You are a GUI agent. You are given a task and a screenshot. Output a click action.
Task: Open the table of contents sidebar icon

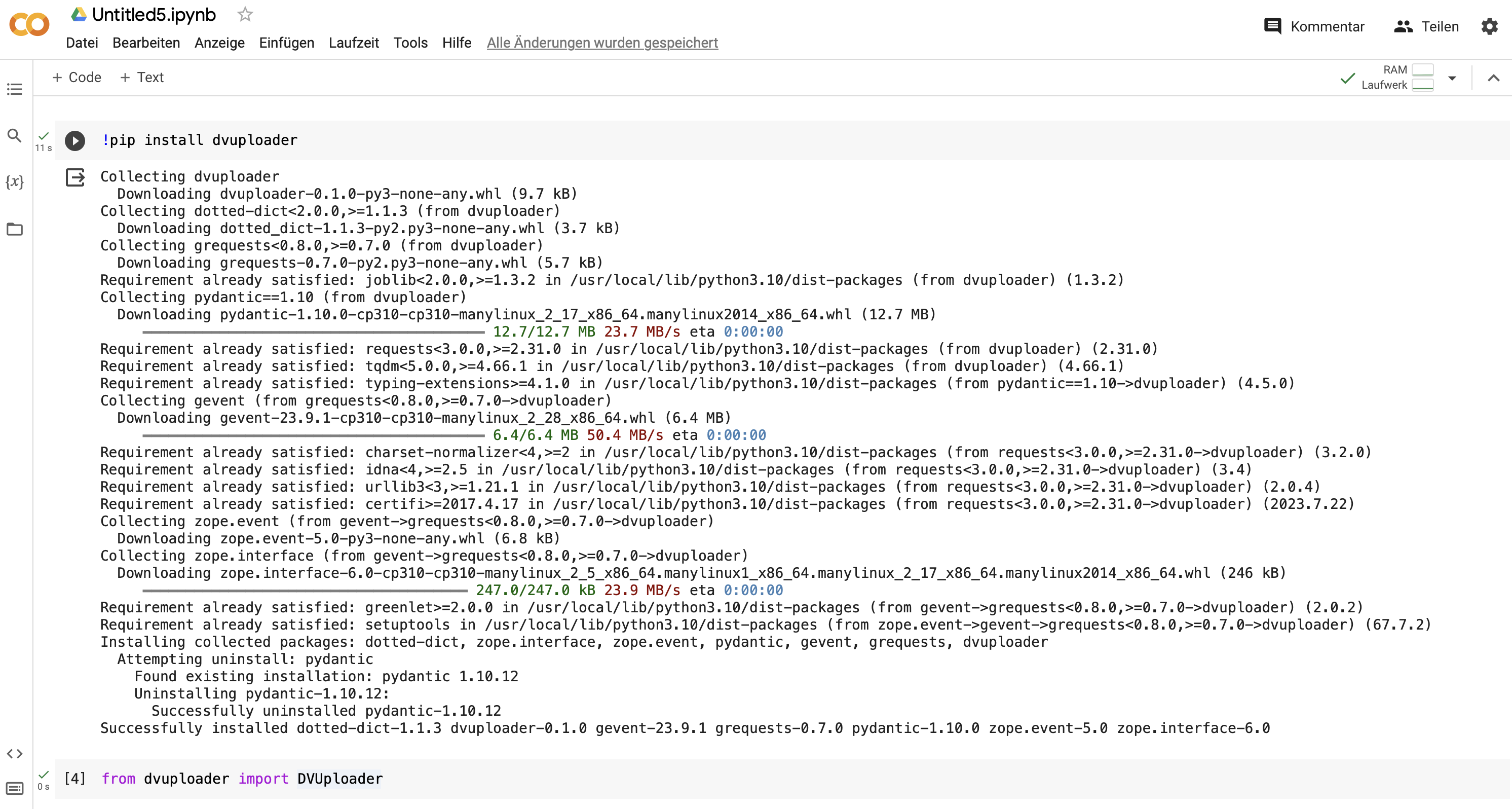pyautogui.click(x=15, y=89)
